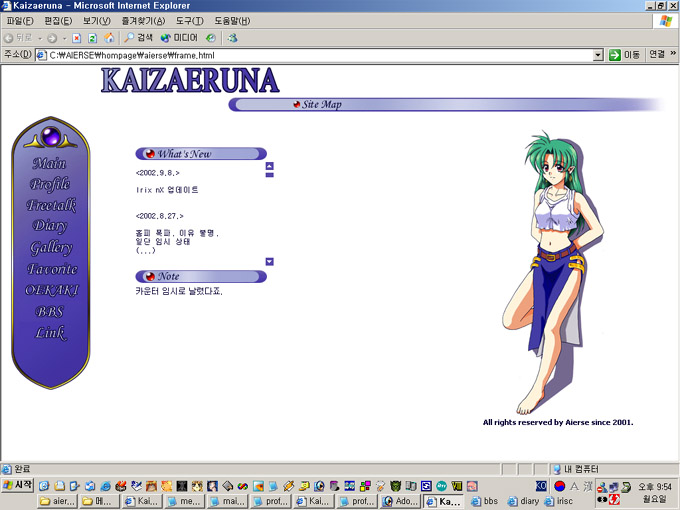Launch Internet Explorer from the Quick Launch bar
This screenshot has width=680, height=510.
[x=105, y=486]
